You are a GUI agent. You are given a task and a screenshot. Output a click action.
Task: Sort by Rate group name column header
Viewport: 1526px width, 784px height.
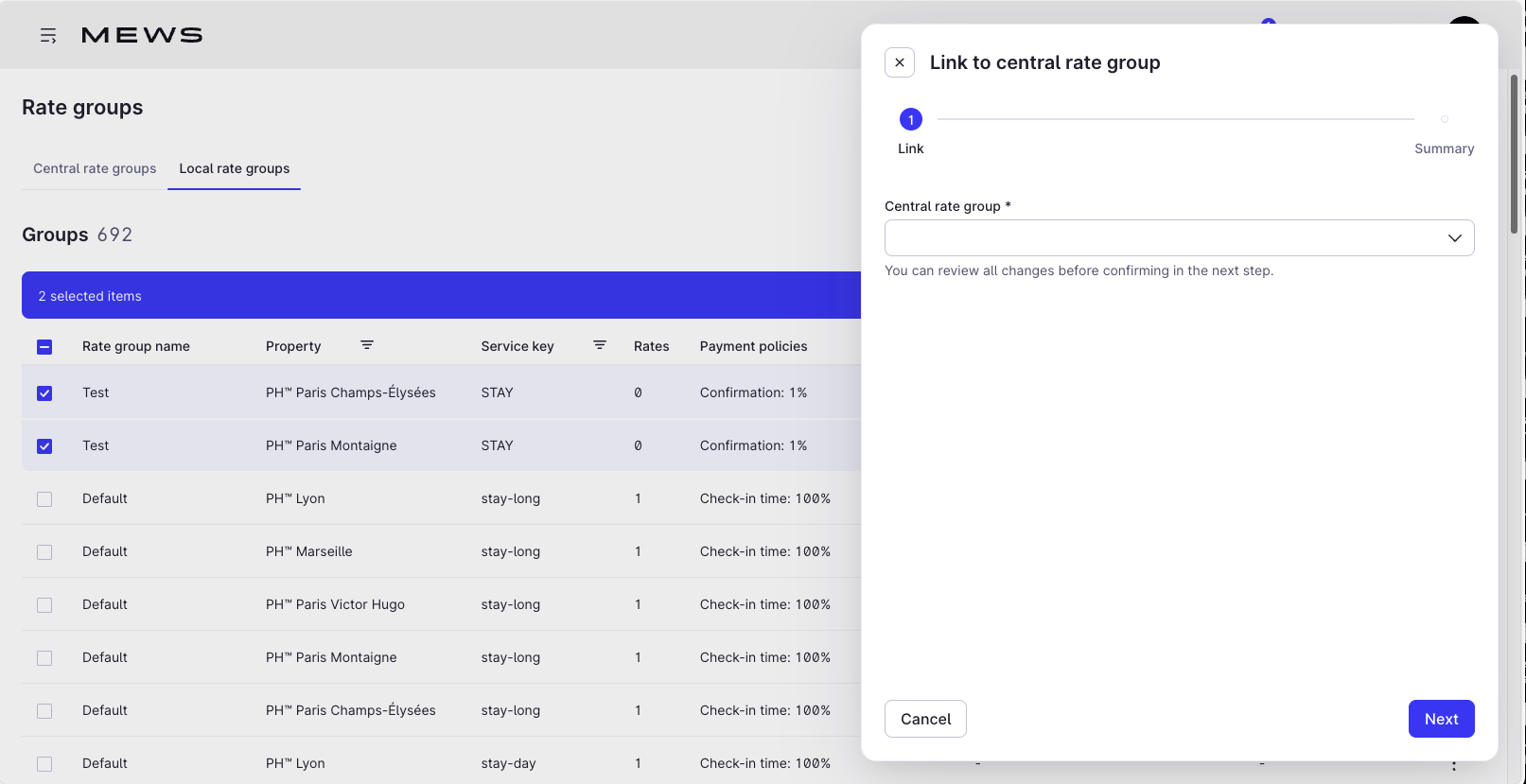[136, 346]
